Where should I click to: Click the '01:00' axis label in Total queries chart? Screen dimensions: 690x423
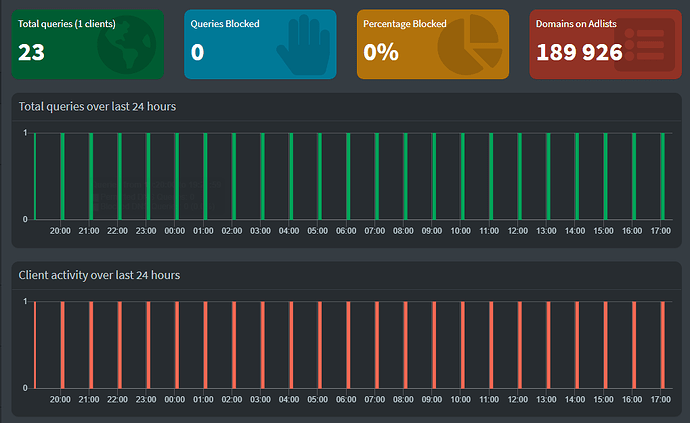pyautogui.click(x=203, y=231)
